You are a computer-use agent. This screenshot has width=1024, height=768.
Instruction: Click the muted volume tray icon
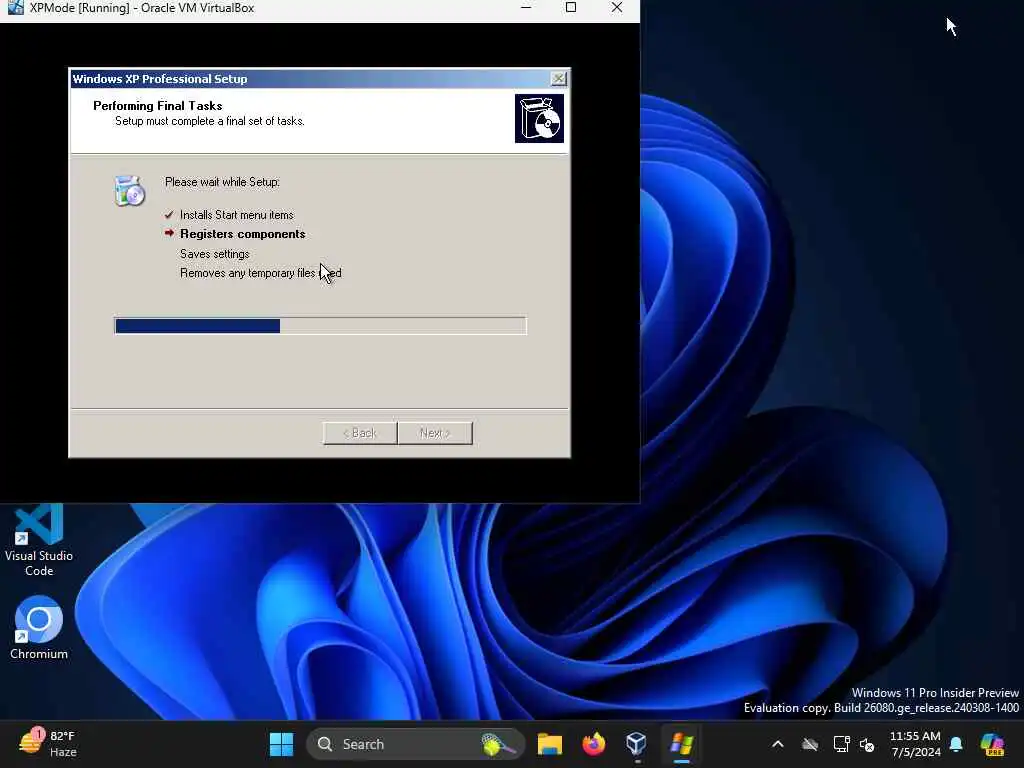[867, 744]
